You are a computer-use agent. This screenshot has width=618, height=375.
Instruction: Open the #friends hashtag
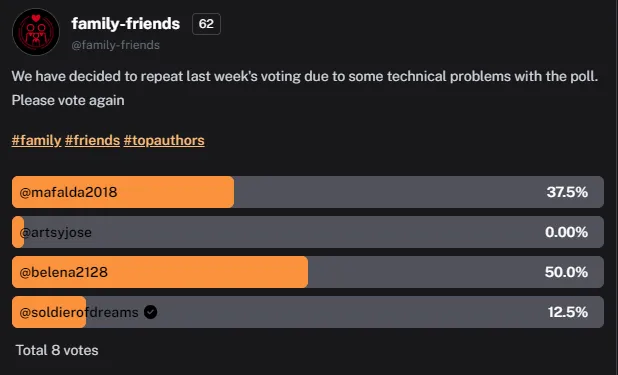92,140
